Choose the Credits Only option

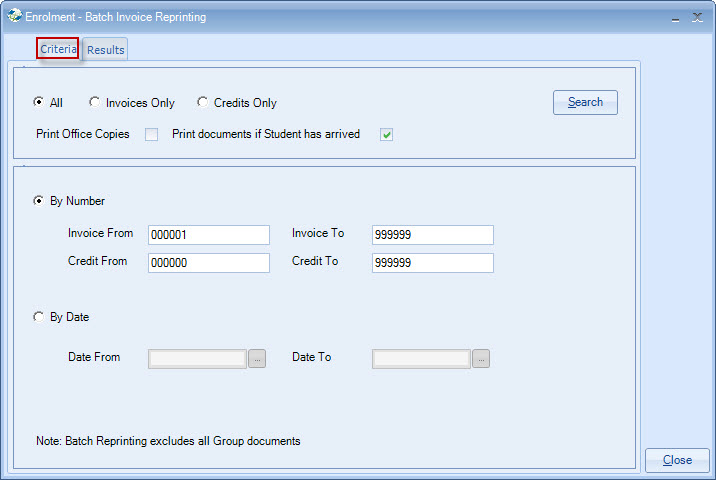(x=202, y=102)
